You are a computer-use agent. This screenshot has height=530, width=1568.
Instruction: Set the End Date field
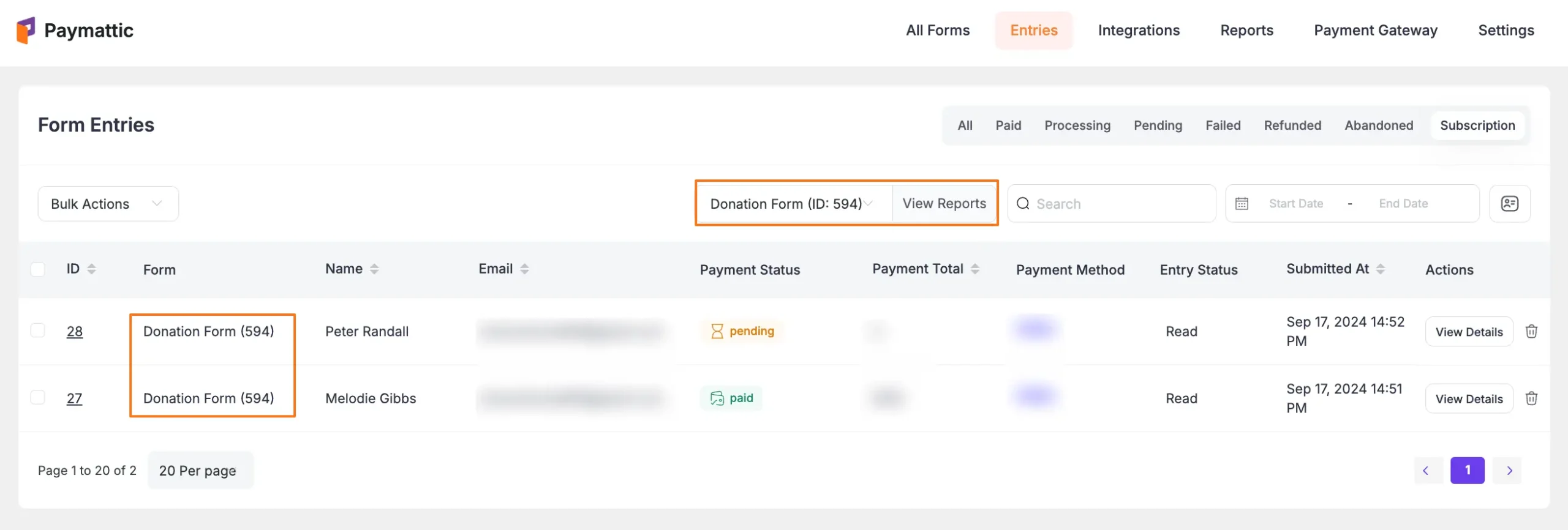point(1403,203)
